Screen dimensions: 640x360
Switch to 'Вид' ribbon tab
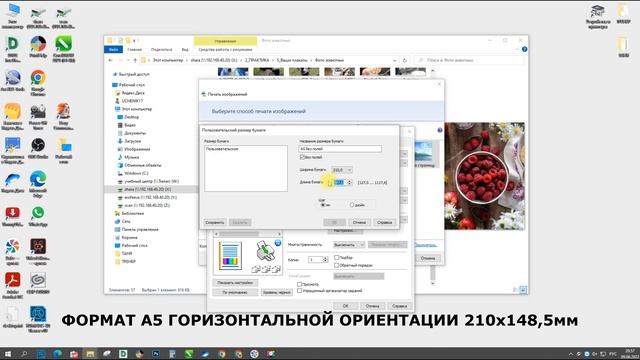[x=185, y=49]
